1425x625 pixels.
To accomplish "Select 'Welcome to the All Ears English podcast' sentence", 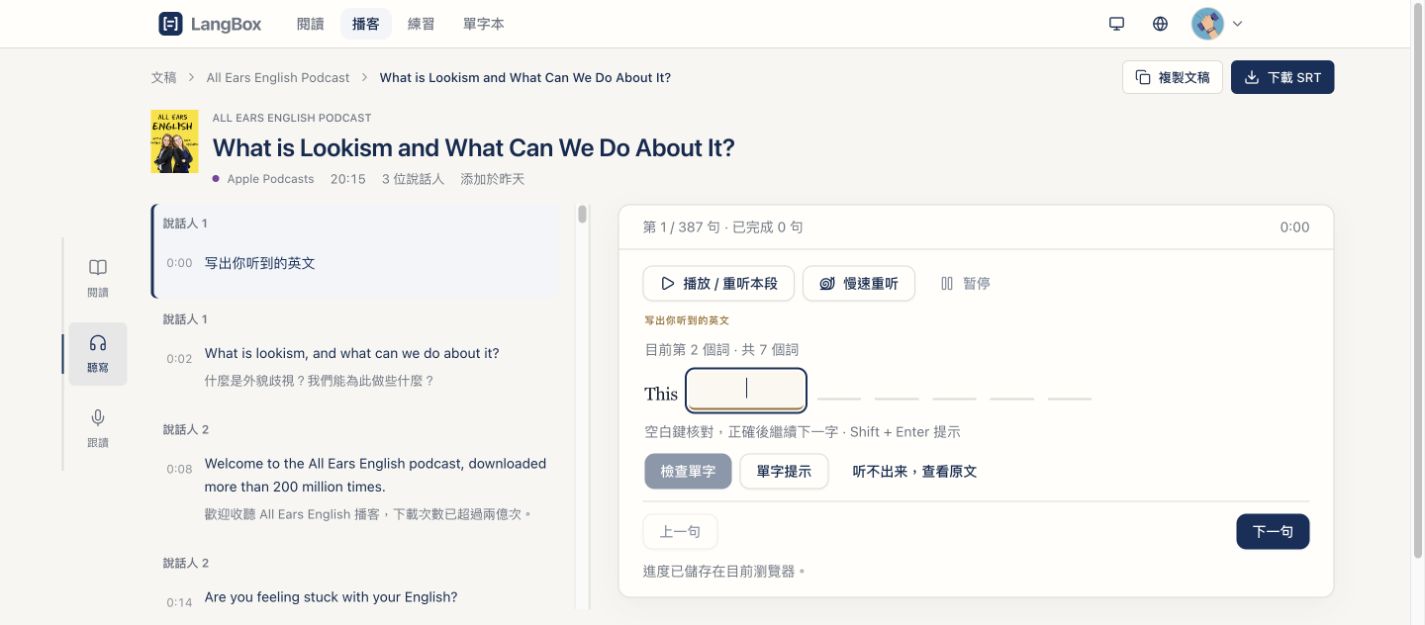I will (x=375, y=475).
